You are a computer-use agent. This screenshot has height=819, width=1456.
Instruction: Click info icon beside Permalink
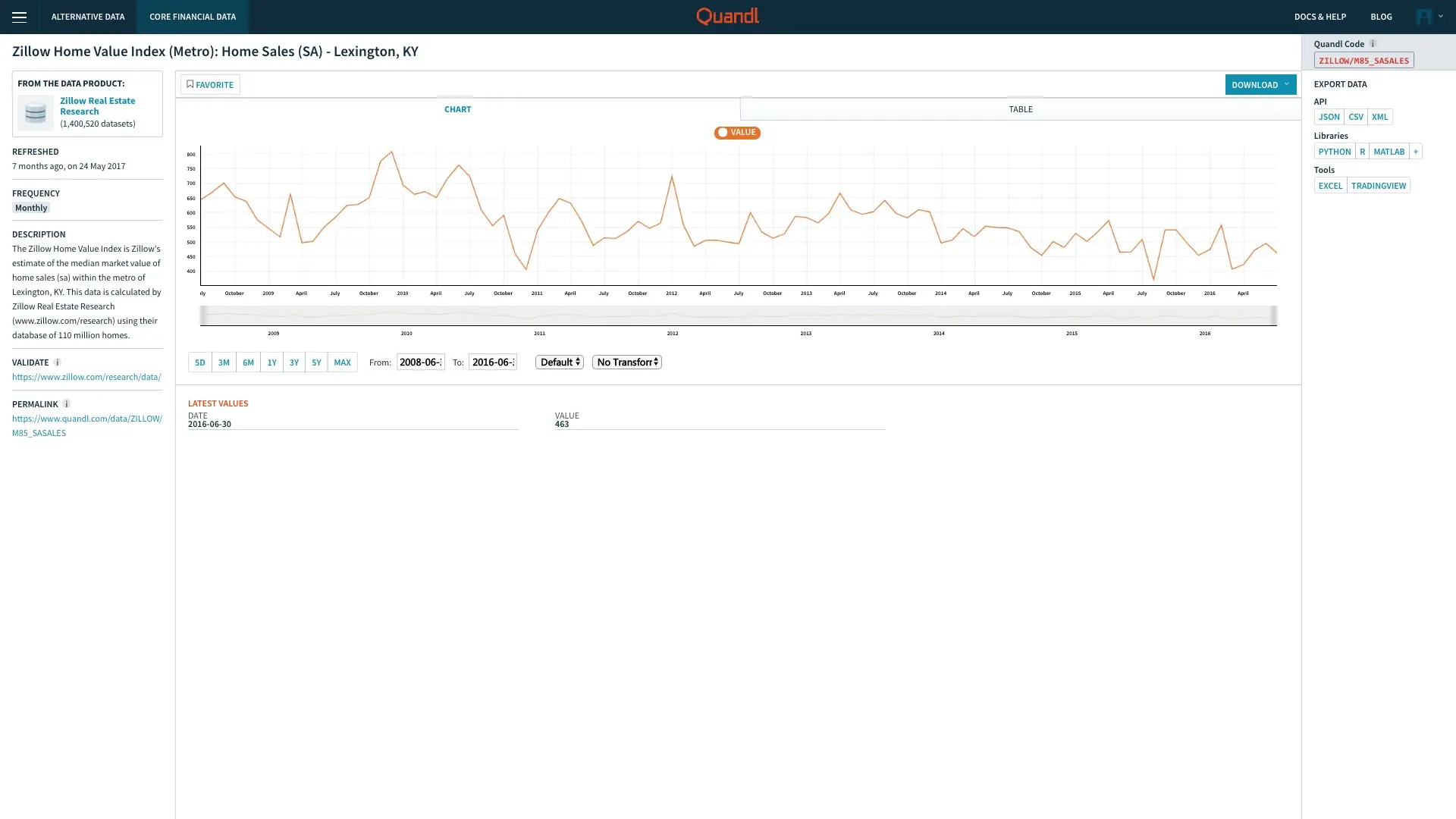click(66, 404)
